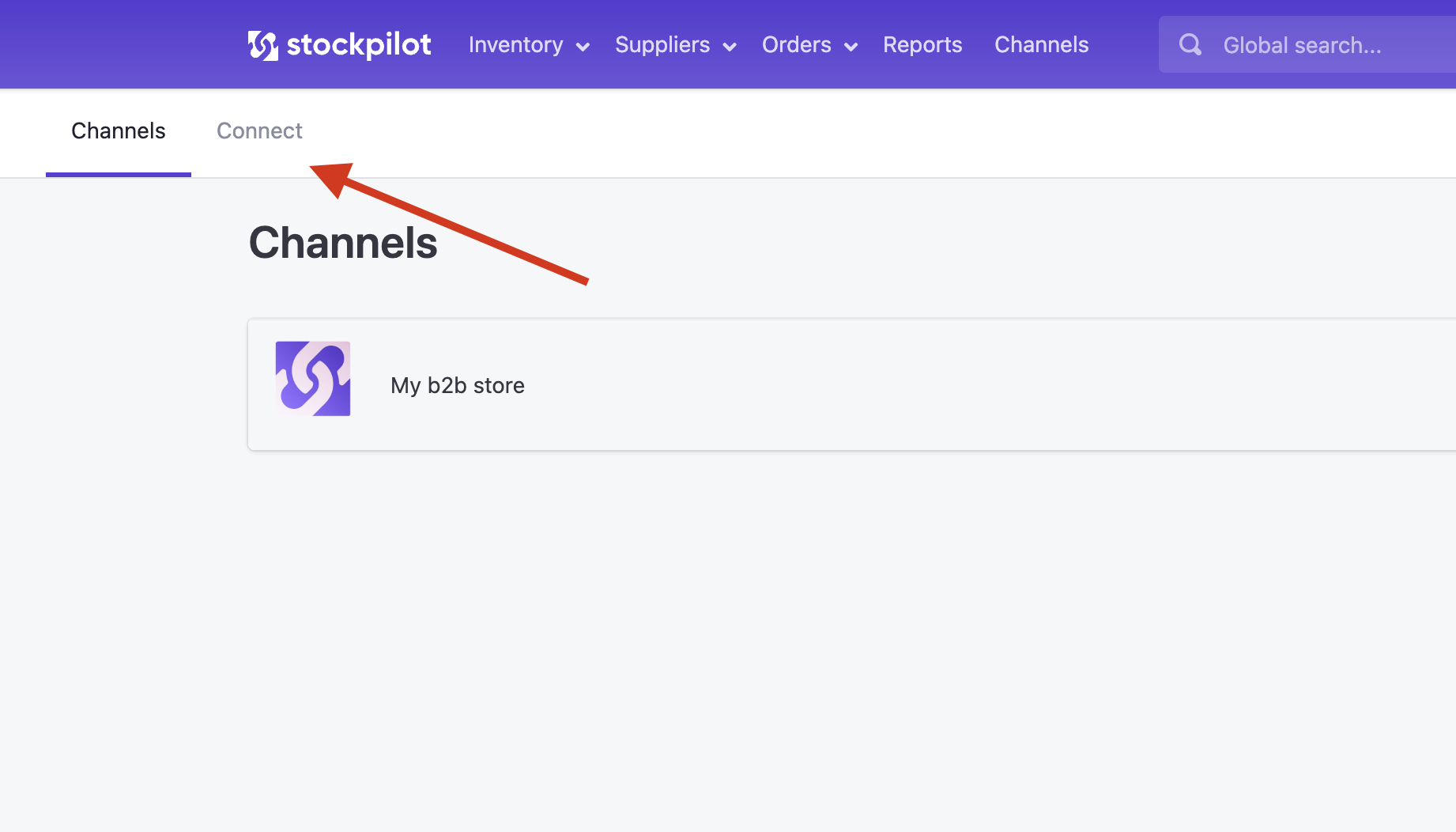Click the stockpilot brand name

click(x=359, y=45)
